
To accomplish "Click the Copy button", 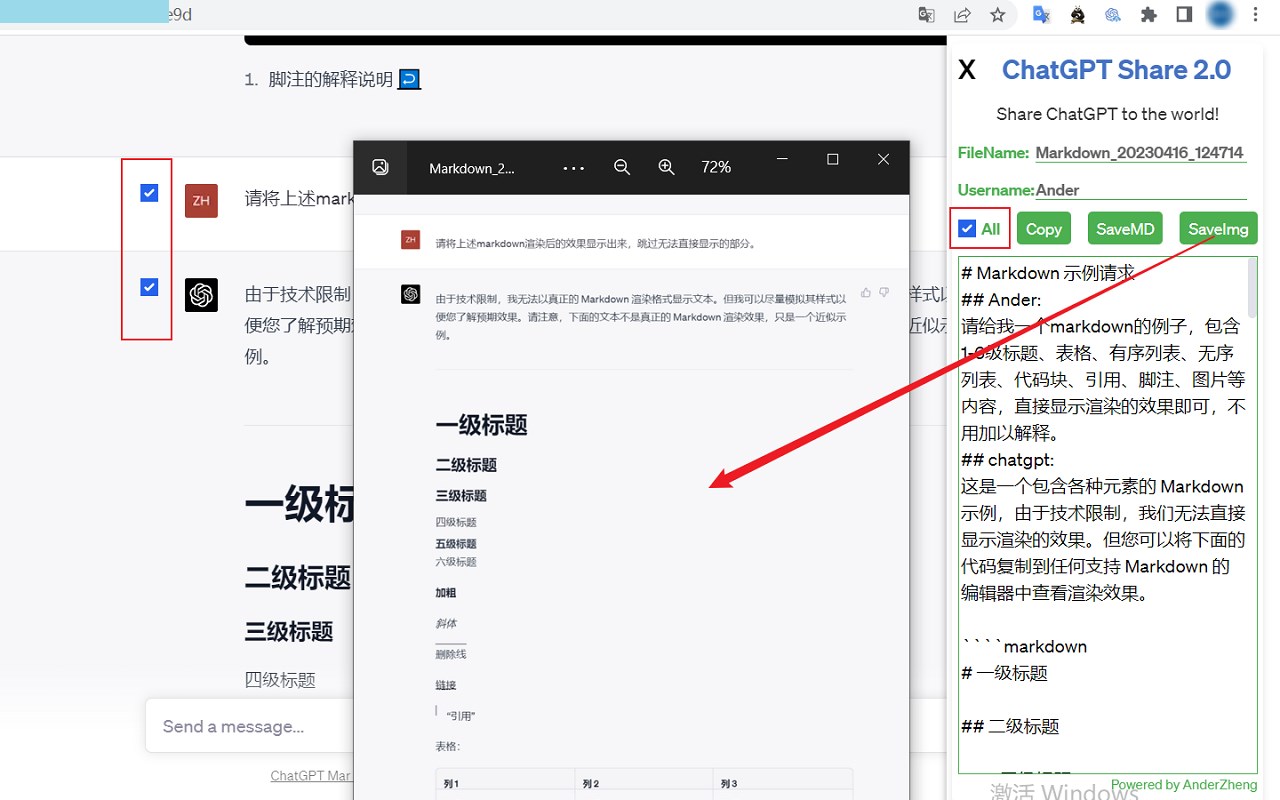I will [x=1044, y=229].
